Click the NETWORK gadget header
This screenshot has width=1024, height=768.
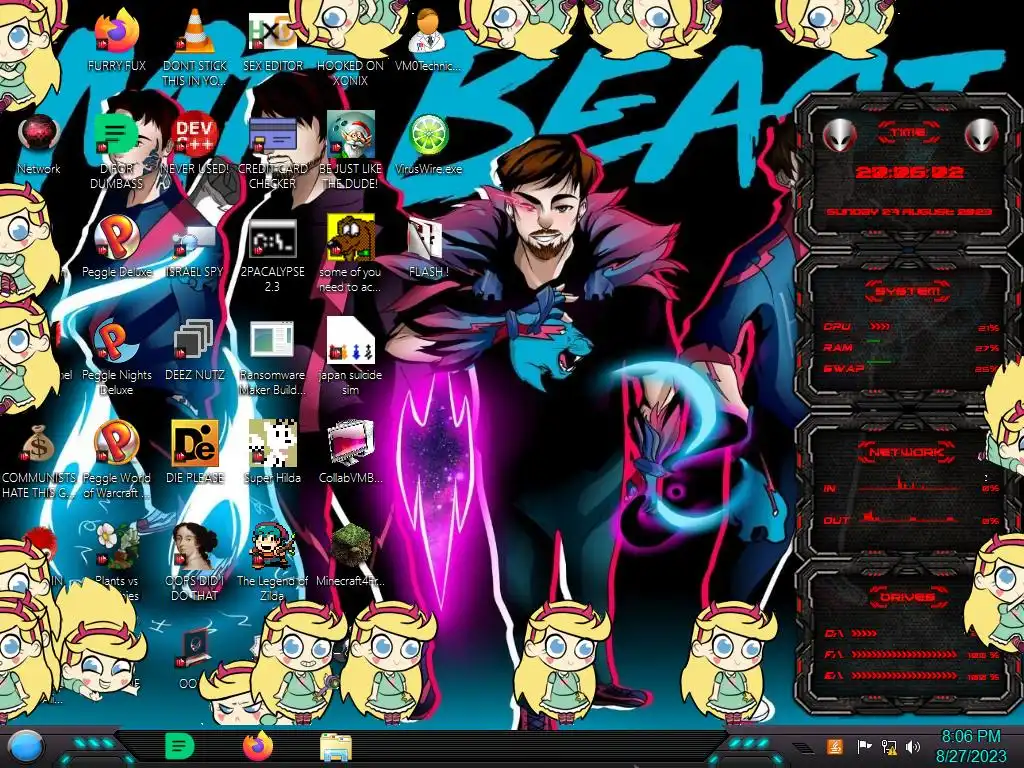(x=907, y=451)
